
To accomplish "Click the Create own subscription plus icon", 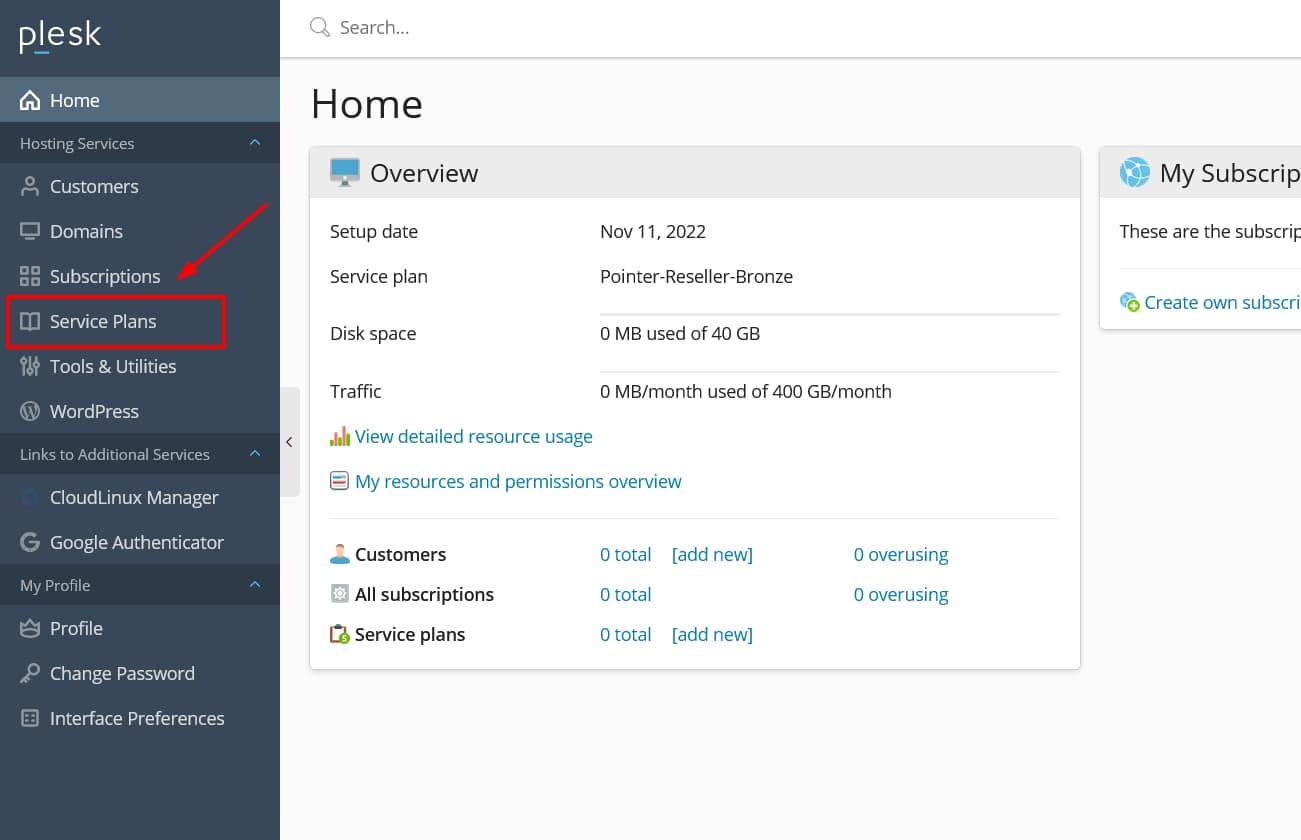I will [x=1130, y=302].
